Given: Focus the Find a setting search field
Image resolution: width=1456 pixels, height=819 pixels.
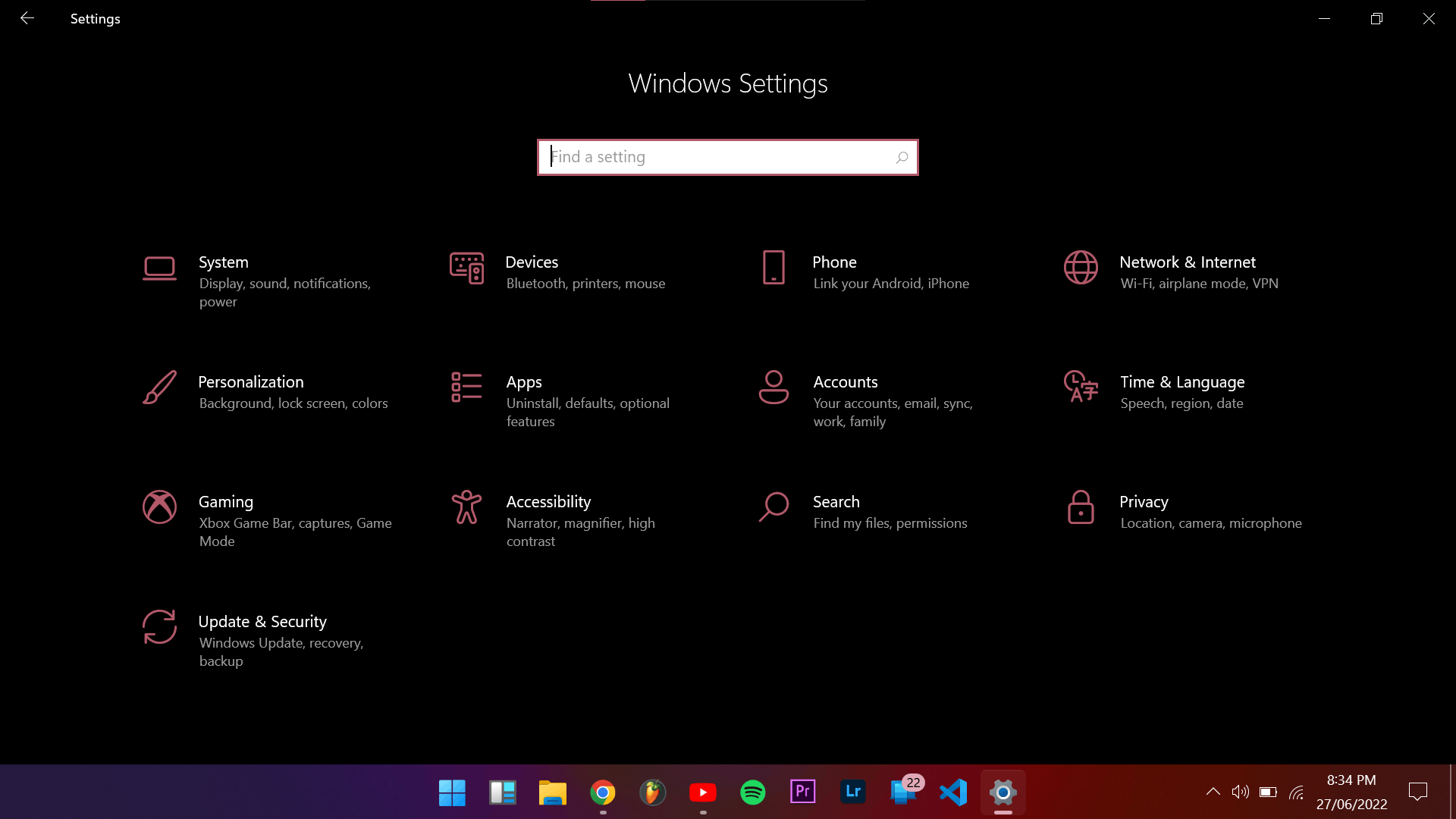Looking at the screenshot, I should click(x=728, y=157).
